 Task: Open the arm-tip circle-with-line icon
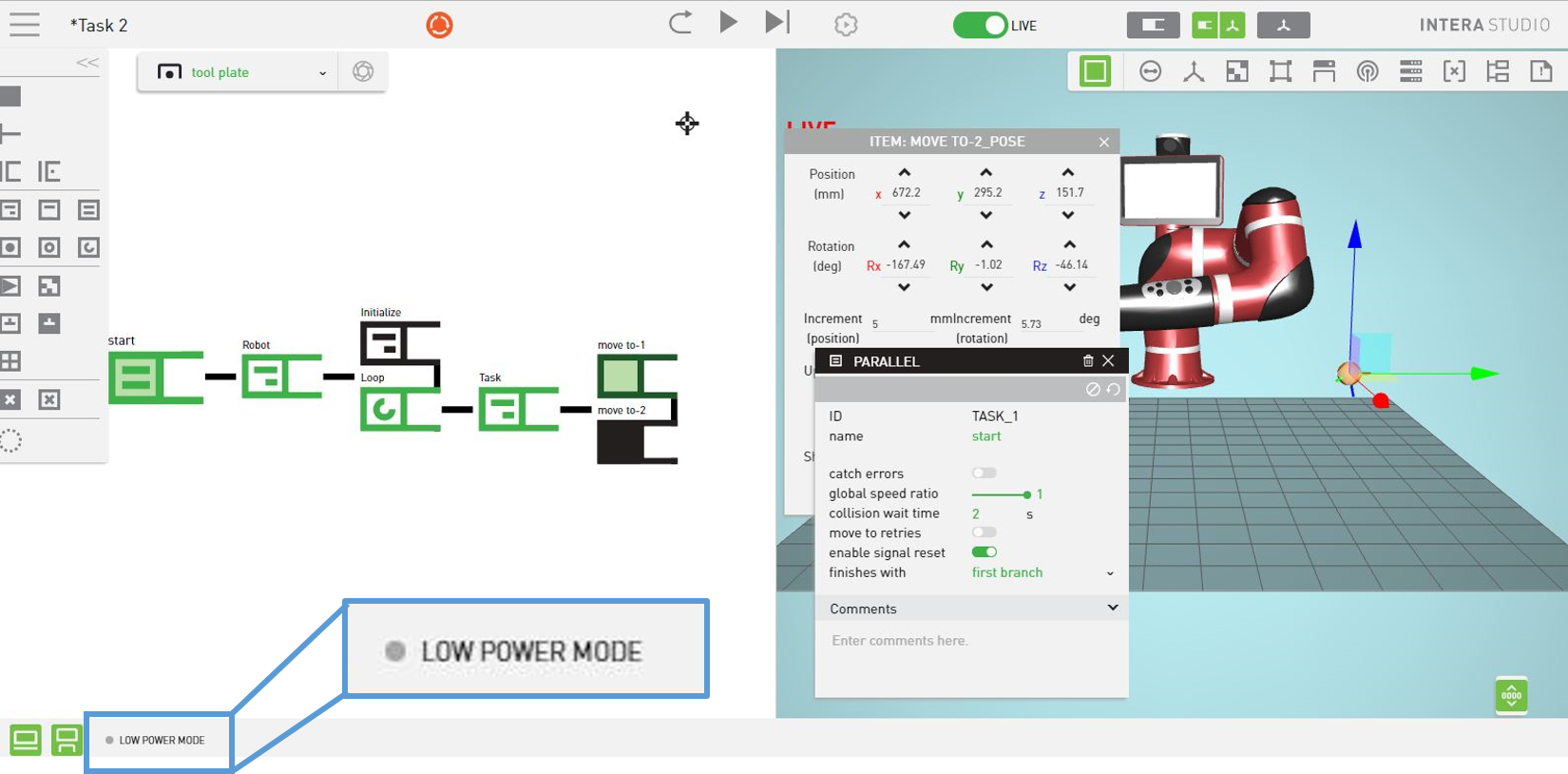pos(1150,71)
